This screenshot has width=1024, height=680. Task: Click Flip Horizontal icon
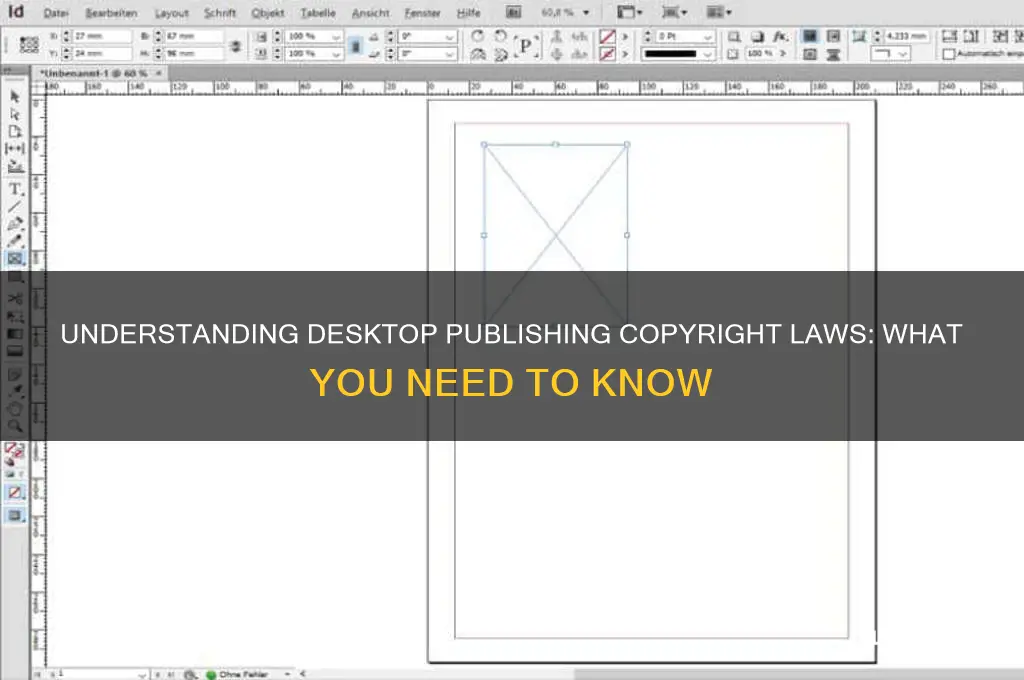(478, 54)
